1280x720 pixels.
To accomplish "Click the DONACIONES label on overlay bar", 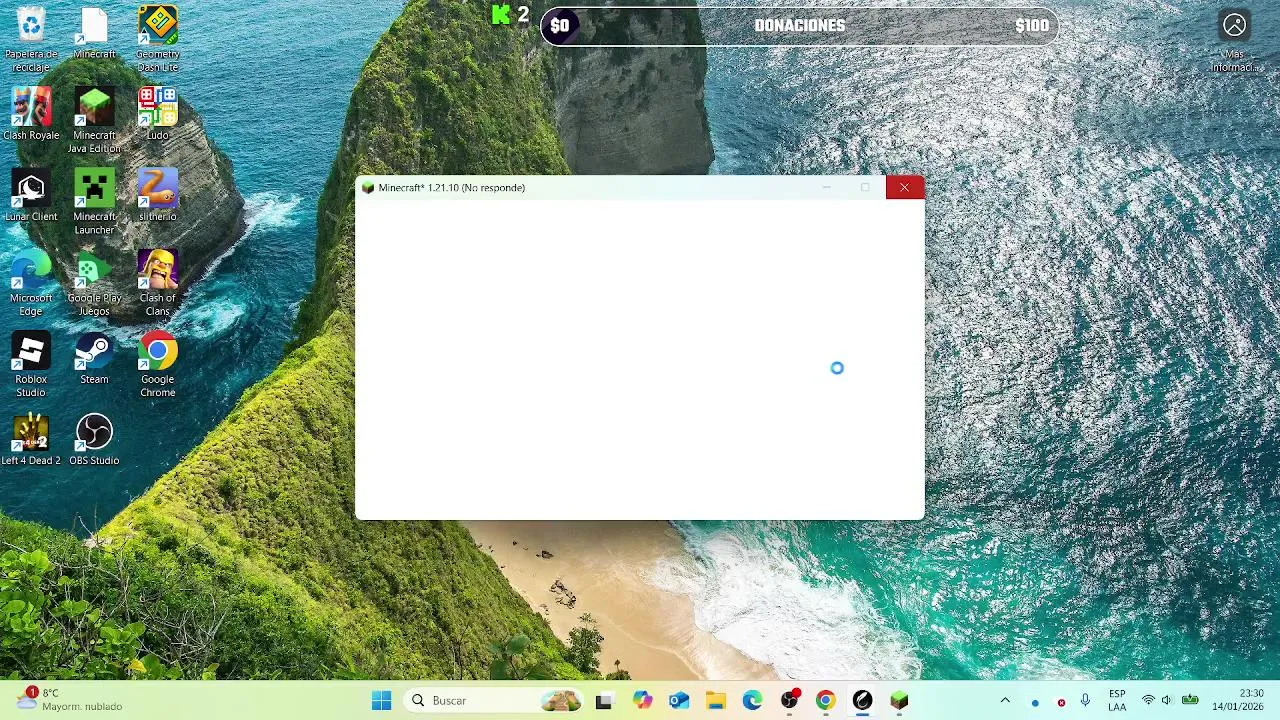I will [800, 26].
